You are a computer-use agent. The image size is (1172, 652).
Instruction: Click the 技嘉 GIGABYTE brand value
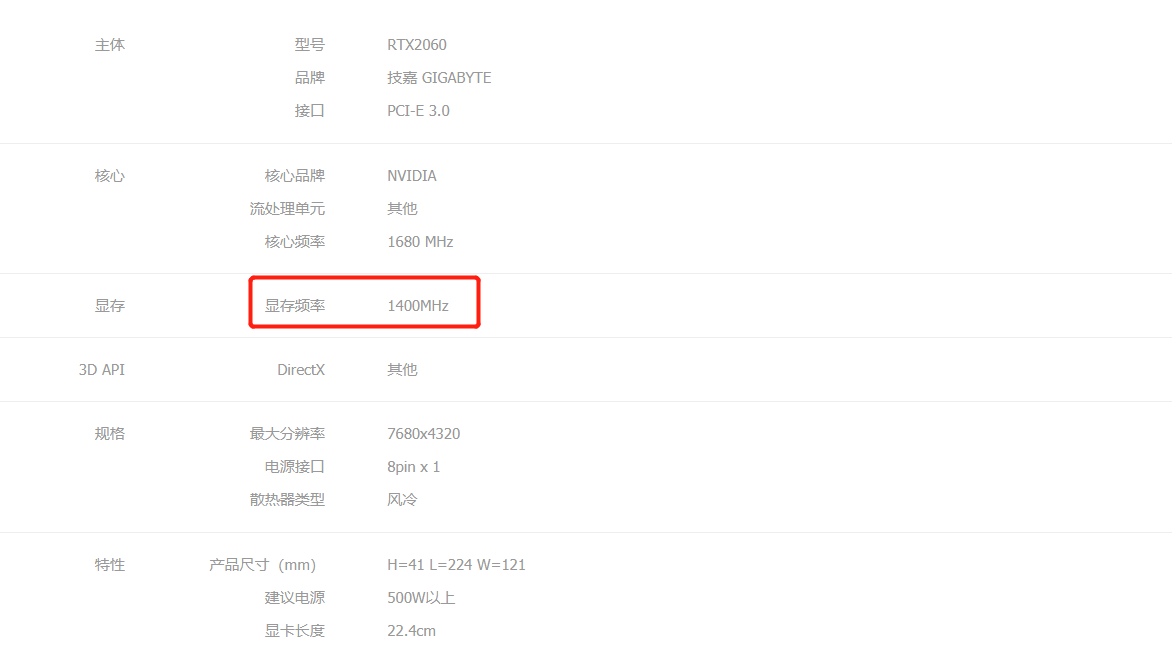[439, 78]
